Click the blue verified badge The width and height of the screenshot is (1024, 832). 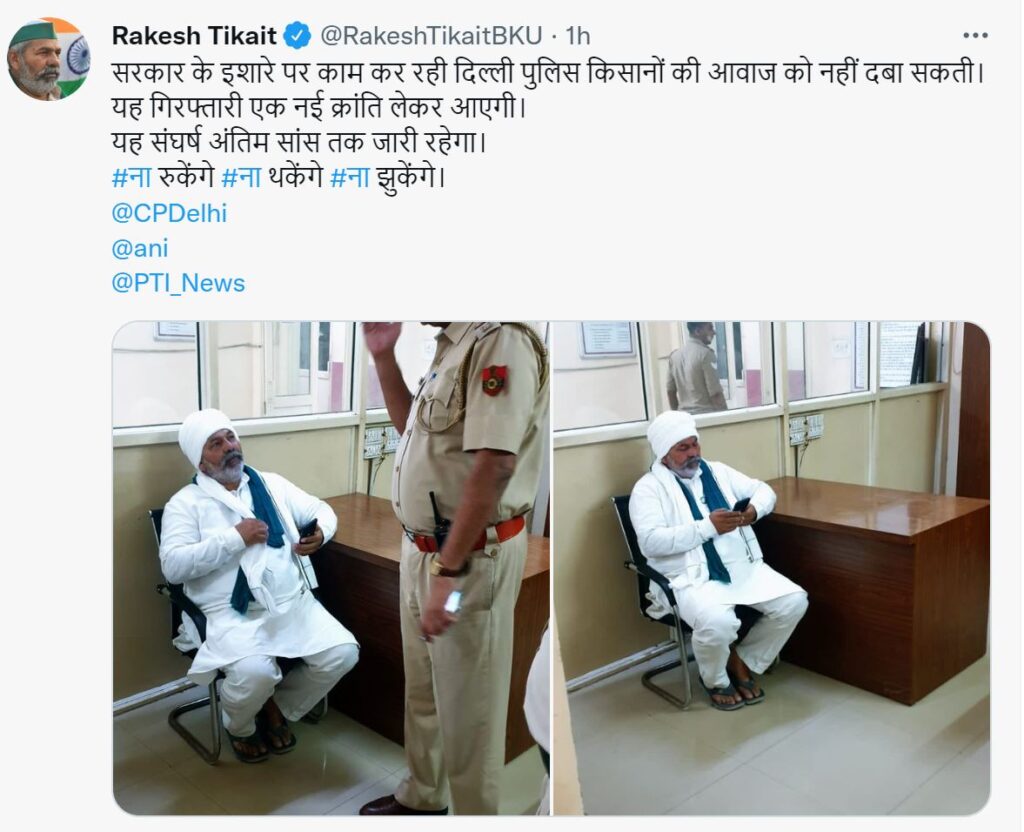click(x=297, y=35)
